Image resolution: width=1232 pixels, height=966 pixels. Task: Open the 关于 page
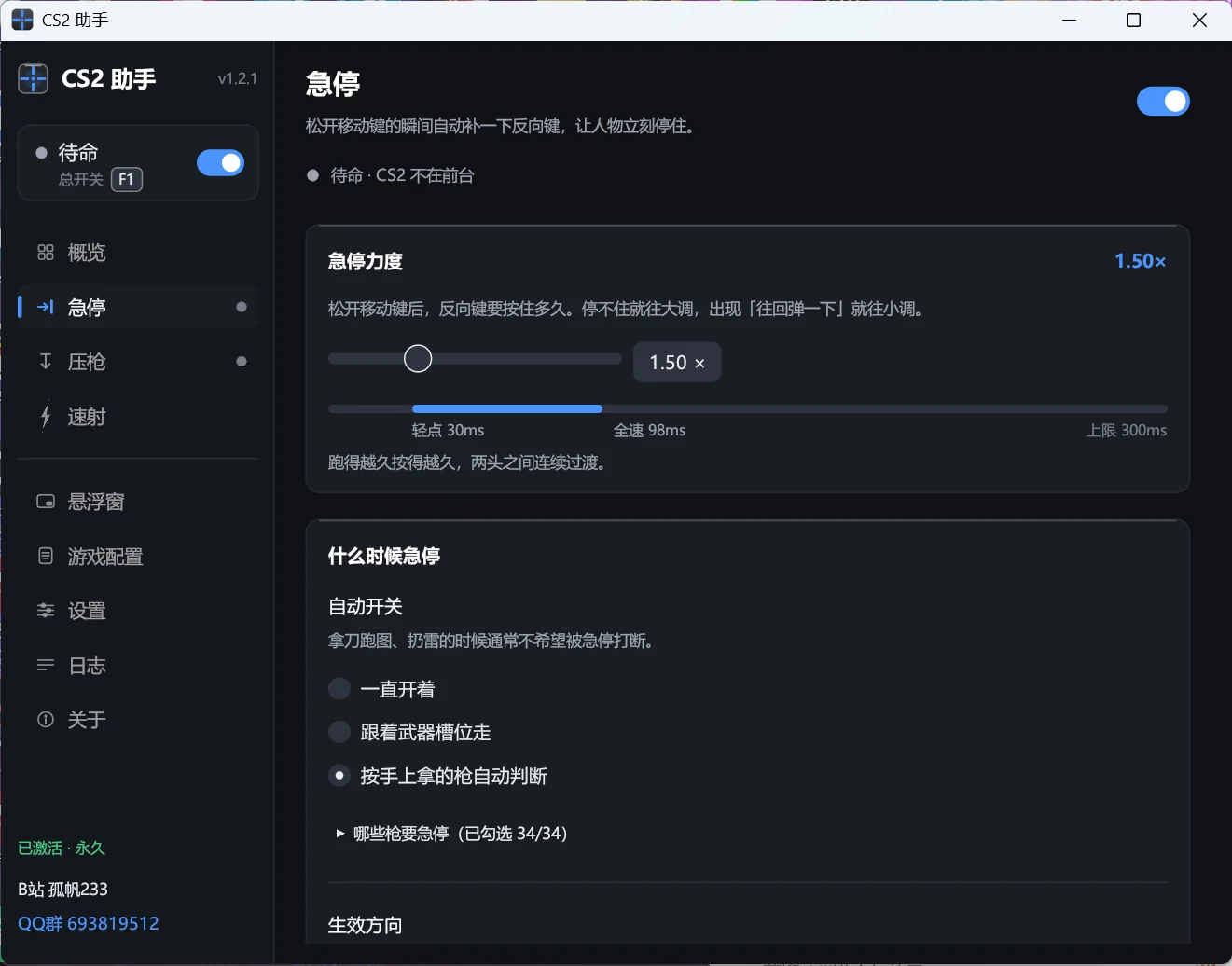tap(138, 720)
